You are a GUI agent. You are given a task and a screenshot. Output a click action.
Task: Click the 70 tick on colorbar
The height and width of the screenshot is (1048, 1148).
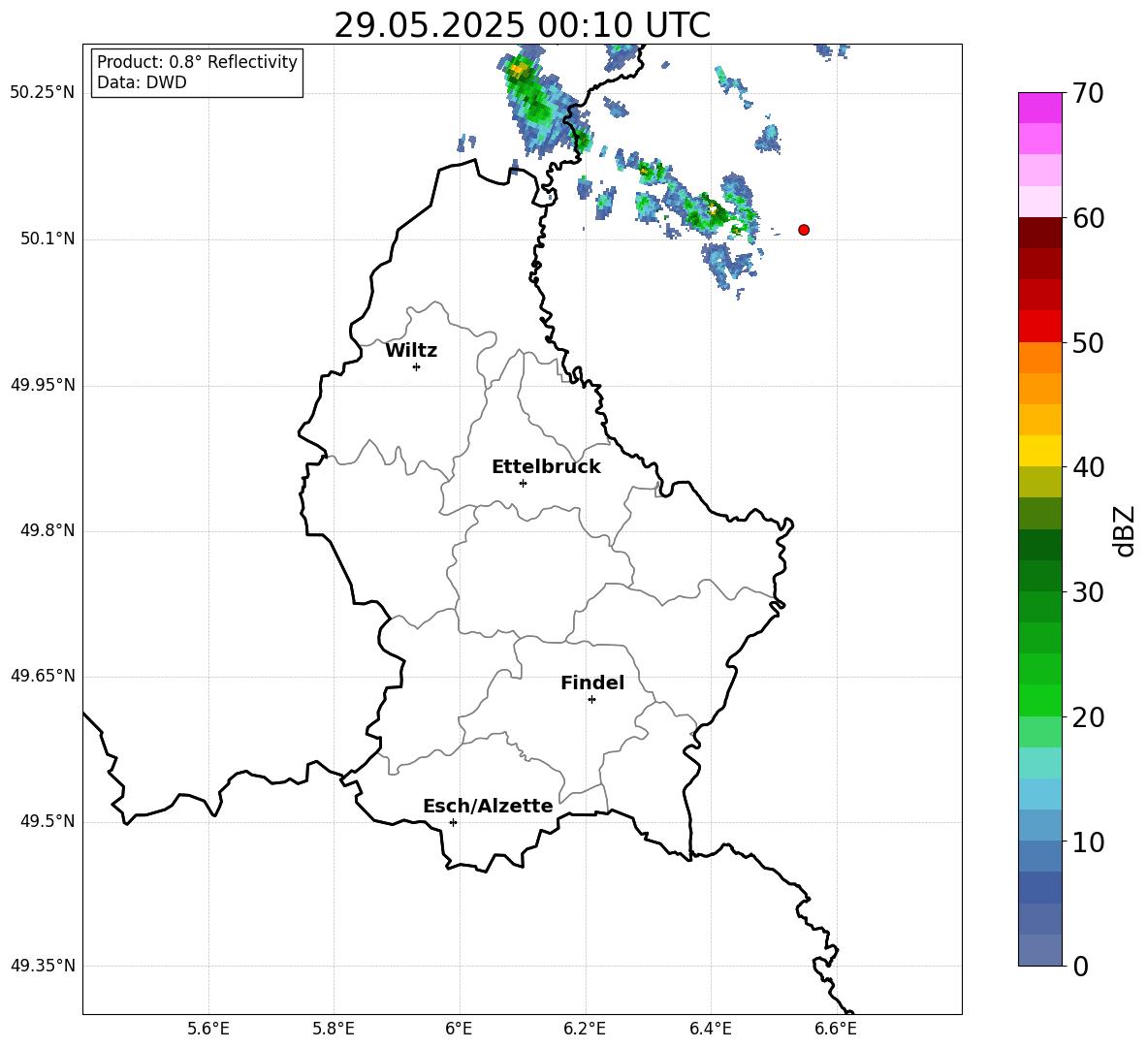(1088, 93)
